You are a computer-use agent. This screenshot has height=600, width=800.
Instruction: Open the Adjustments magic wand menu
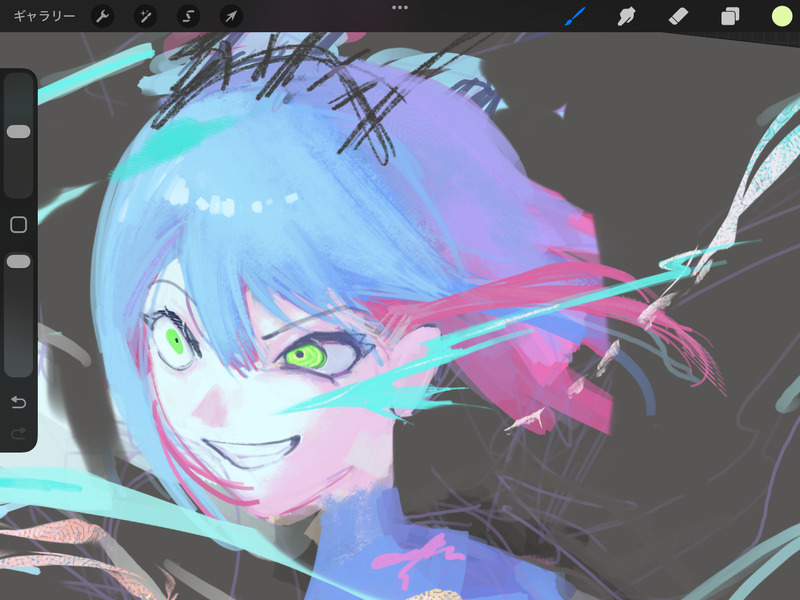pyautogui.click(x=145, y=16)
